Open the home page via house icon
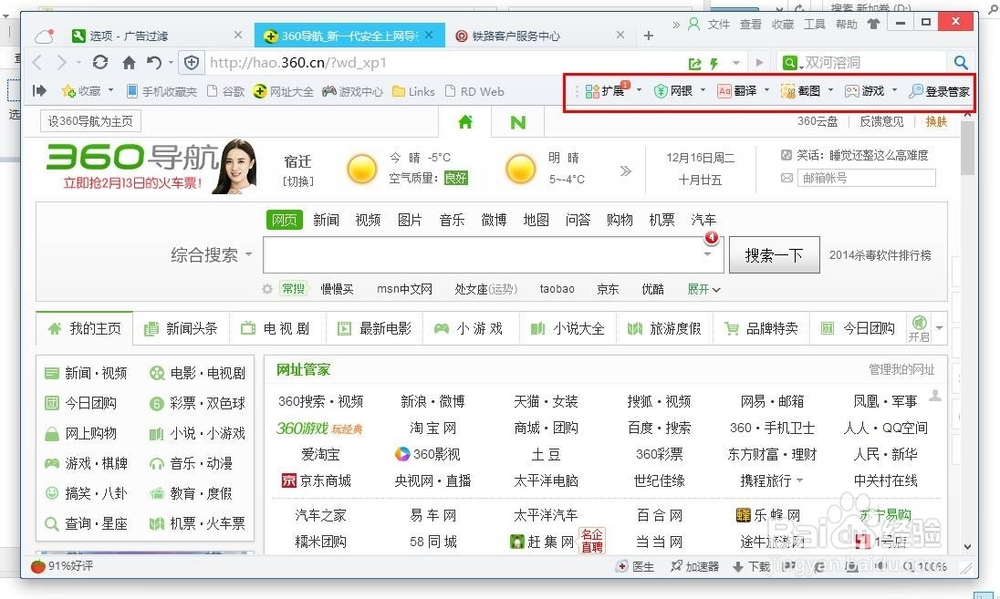 click(129, 63)
